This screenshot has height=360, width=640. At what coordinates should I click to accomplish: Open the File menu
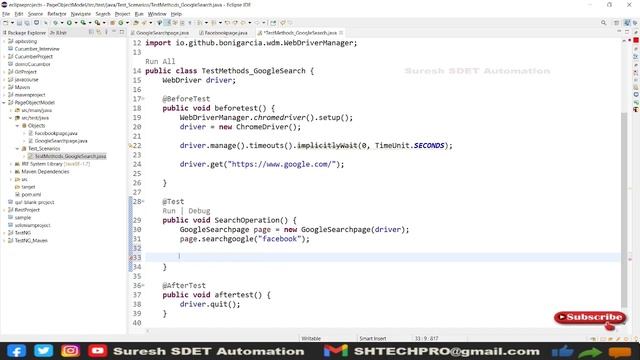pos(6,14)
